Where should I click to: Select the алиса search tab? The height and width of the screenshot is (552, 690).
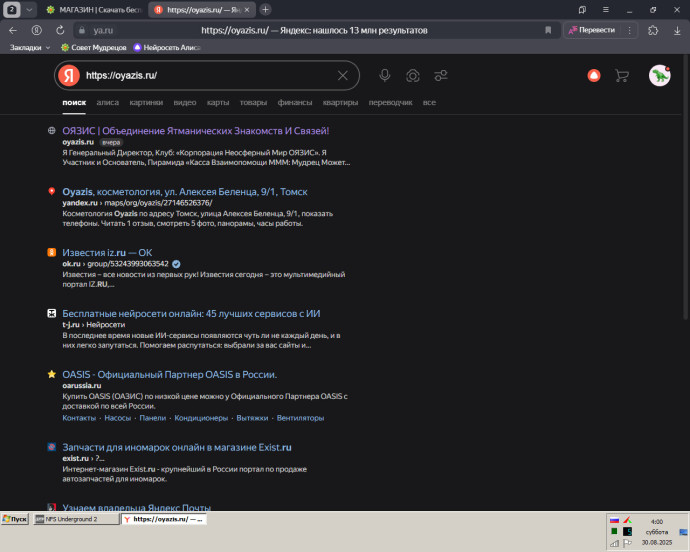click(108, 103)
